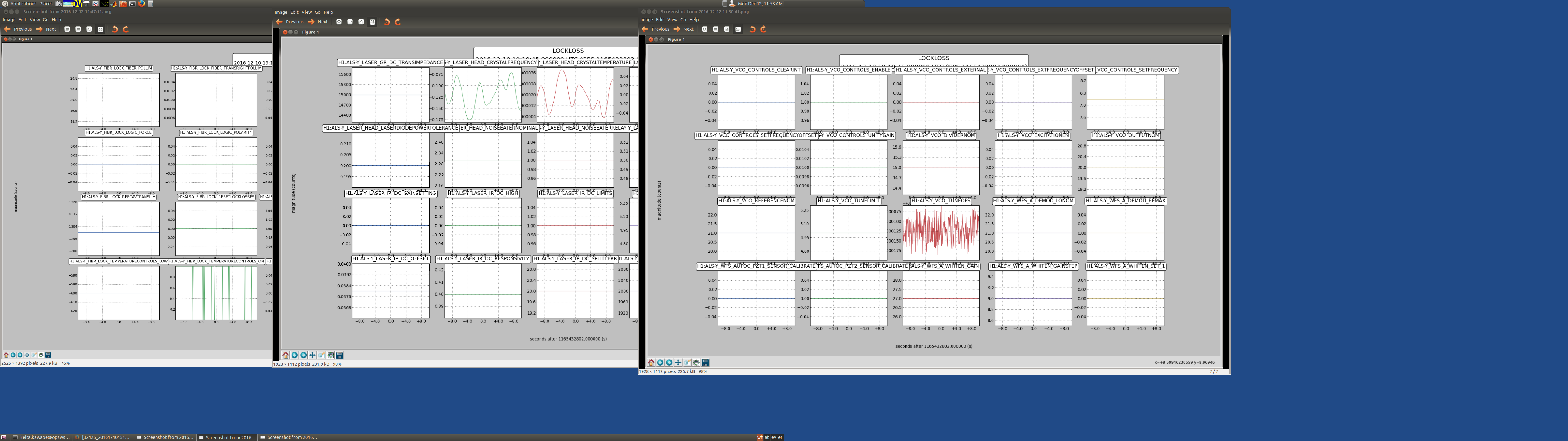Rotate counterclockwise in 11:50:41 screenshot window

(x=752, y=29)
